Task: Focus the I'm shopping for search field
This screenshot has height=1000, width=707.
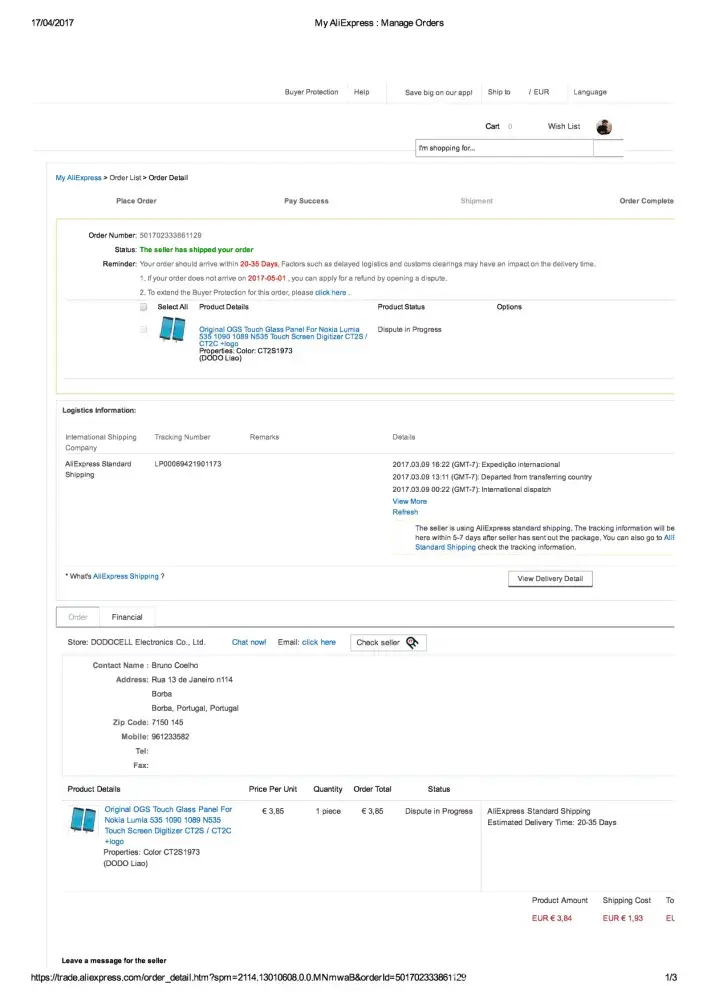Action: coord(504,148)
